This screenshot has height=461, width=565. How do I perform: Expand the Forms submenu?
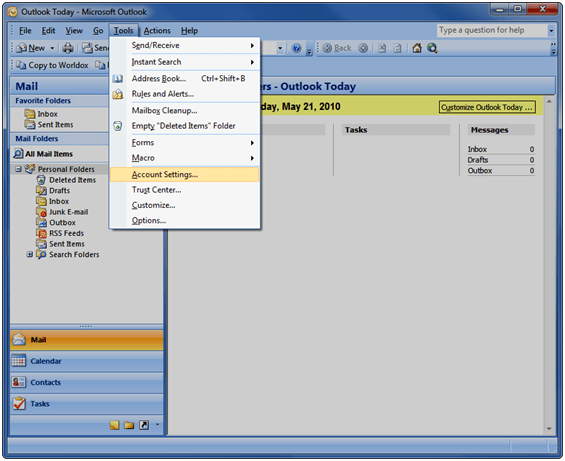tap(184, 143)
